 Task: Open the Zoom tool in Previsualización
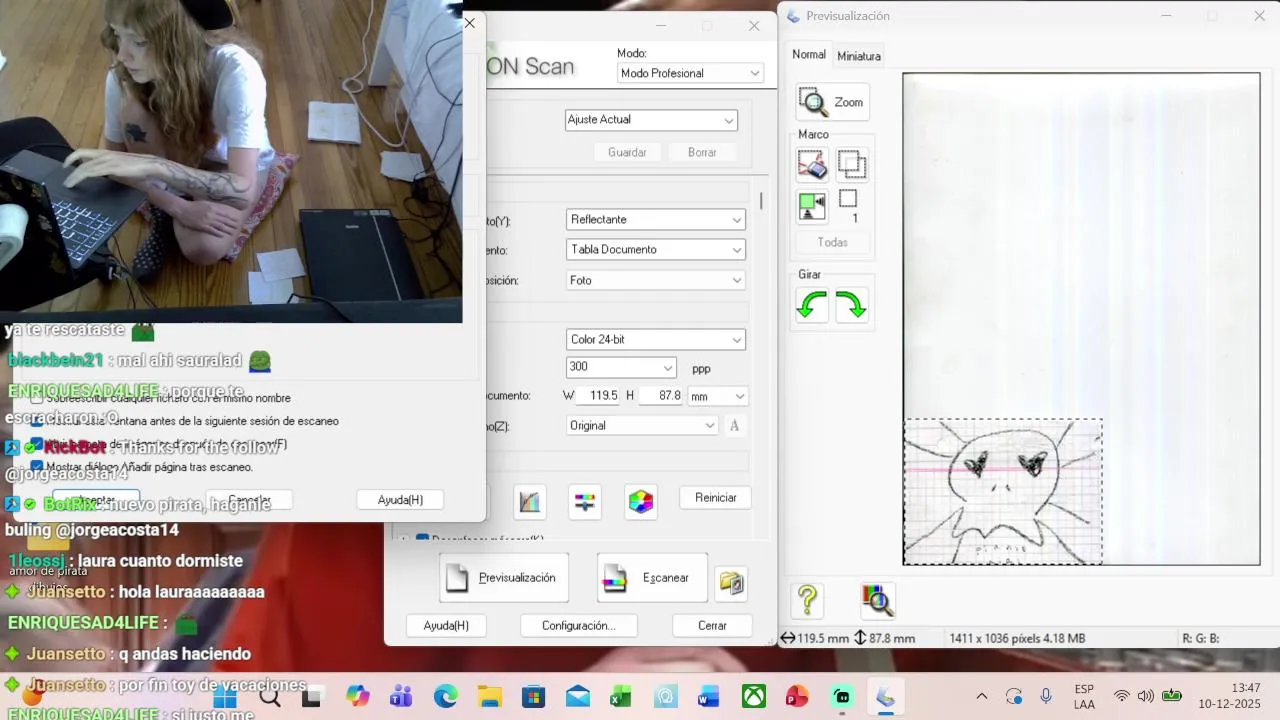coord(832,102)
